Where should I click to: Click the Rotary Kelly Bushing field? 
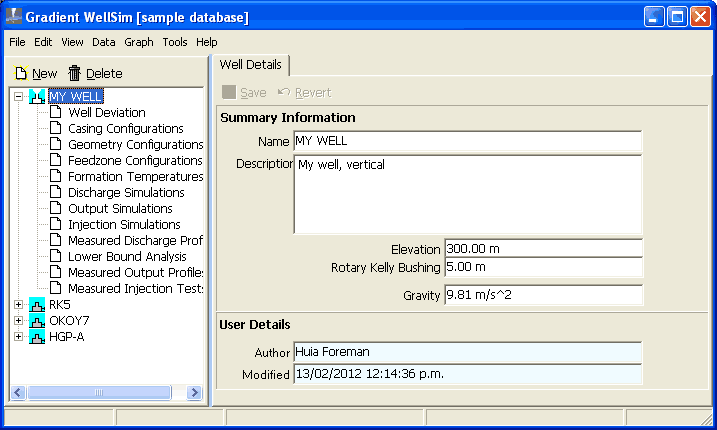543,267
